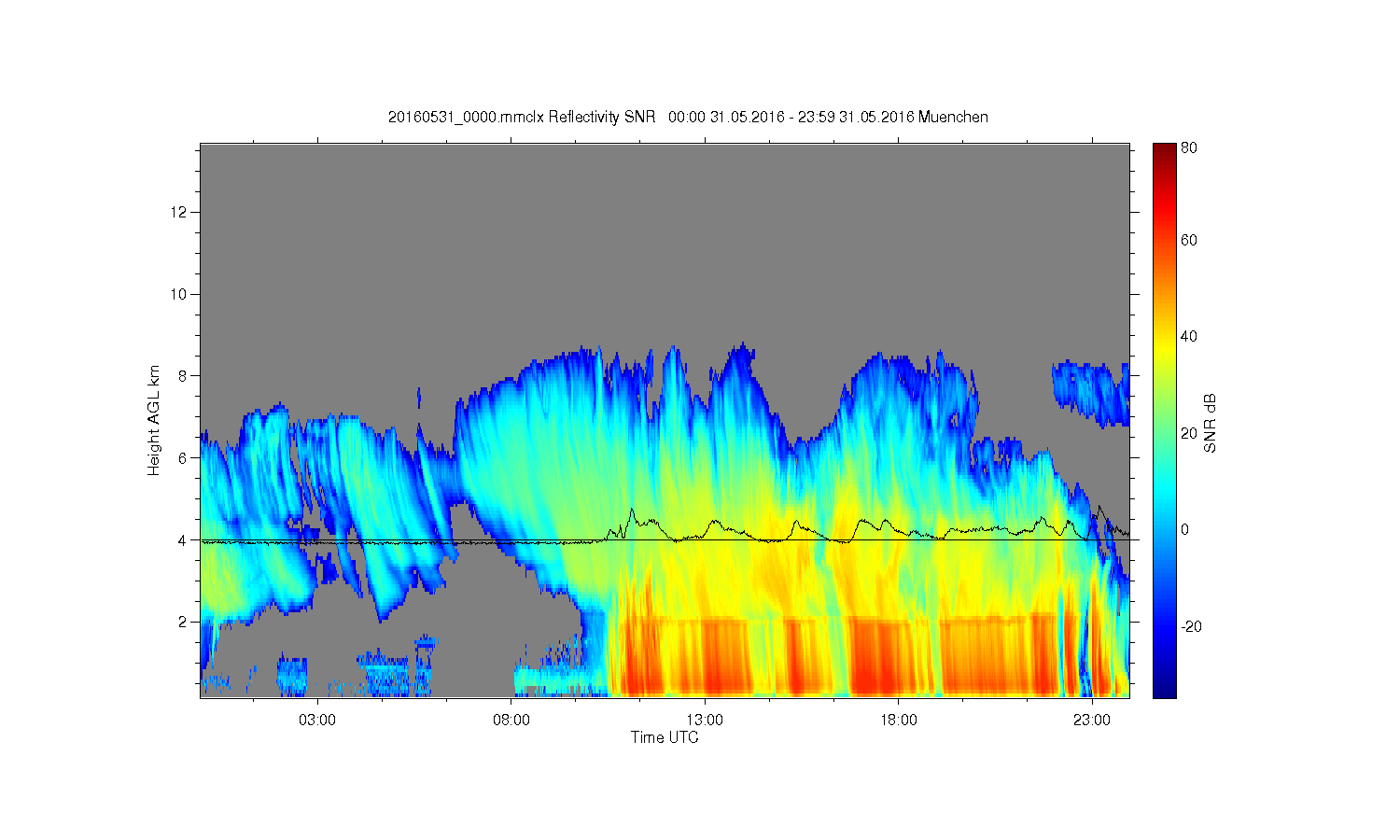Click the 13:00 time tick label
The height and width of the screenshot is (840, 1400).
click(705, 720)
